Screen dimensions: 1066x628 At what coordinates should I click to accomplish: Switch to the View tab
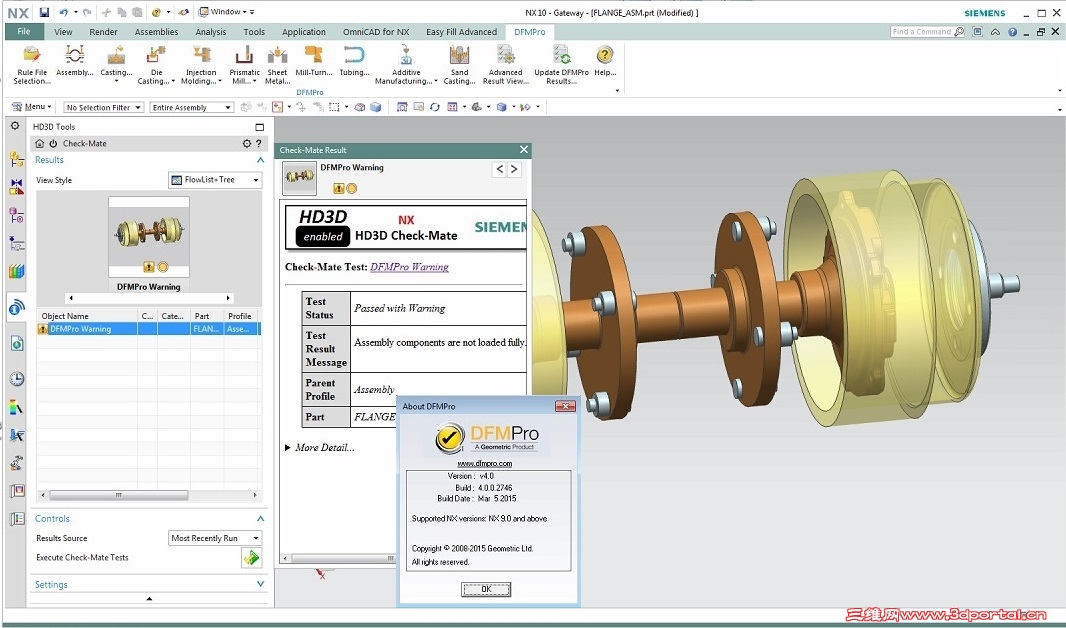point(63,31)
